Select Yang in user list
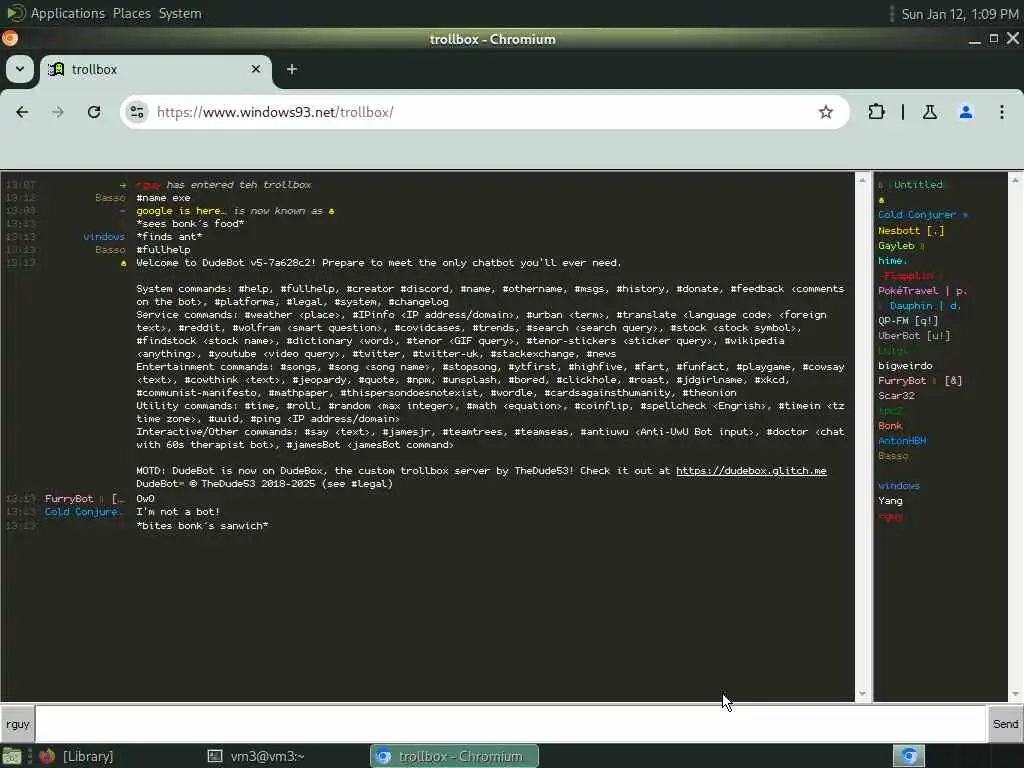 pos(890,501)
